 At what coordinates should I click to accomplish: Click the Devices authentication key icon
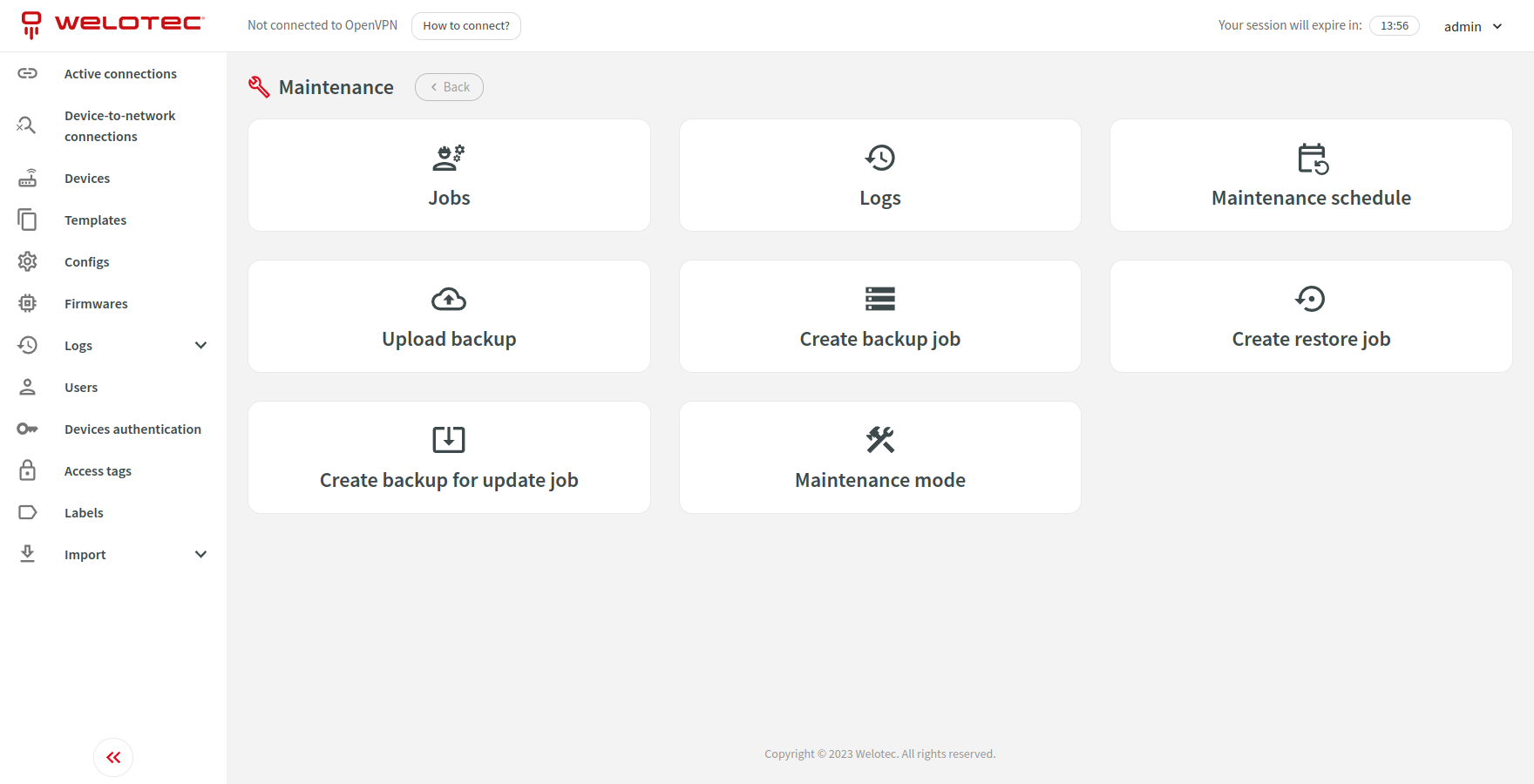[x=28, y=429]
